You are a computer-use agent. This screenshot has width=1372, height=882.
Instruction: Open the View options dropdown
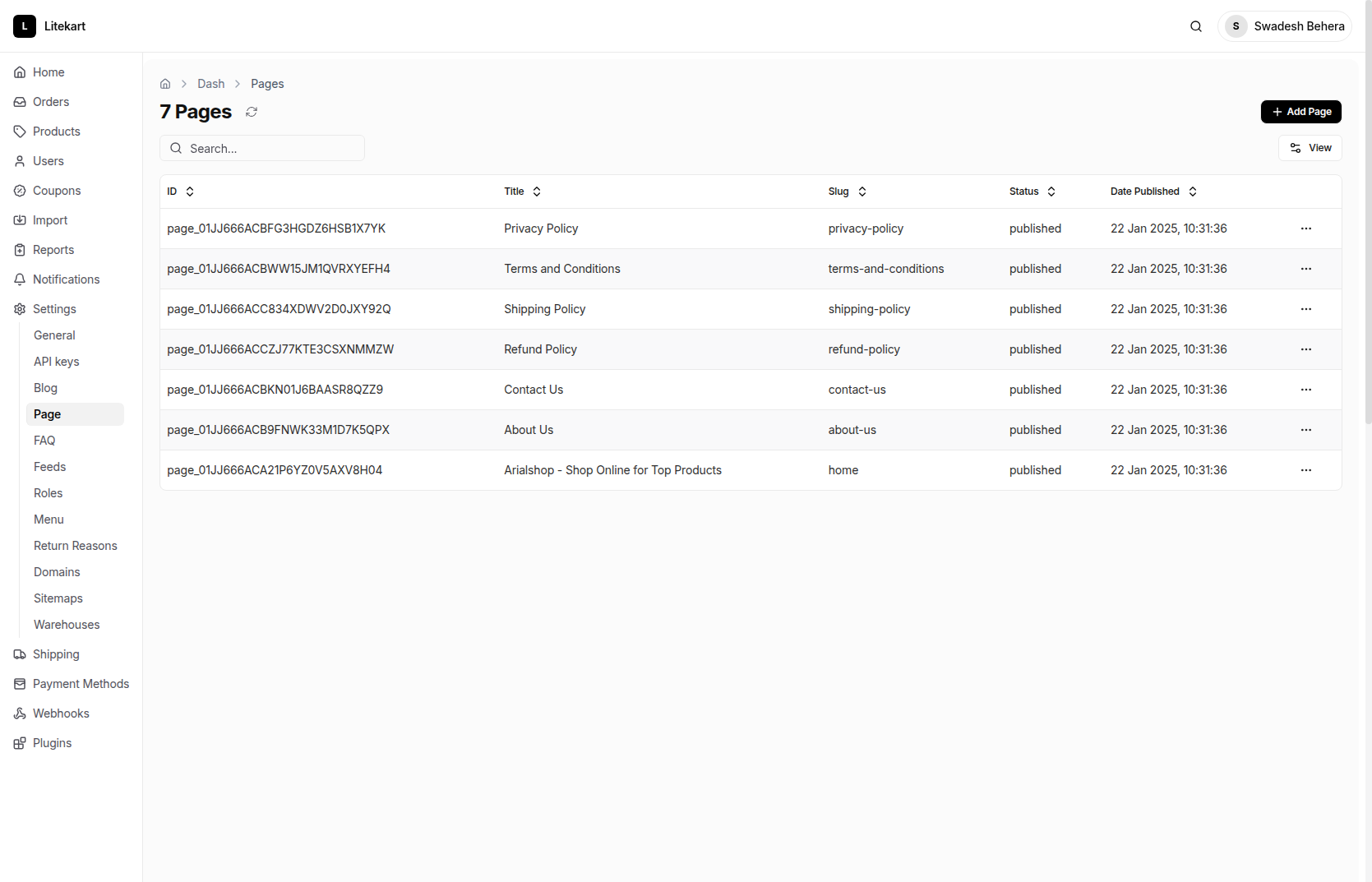[1310, 148]
